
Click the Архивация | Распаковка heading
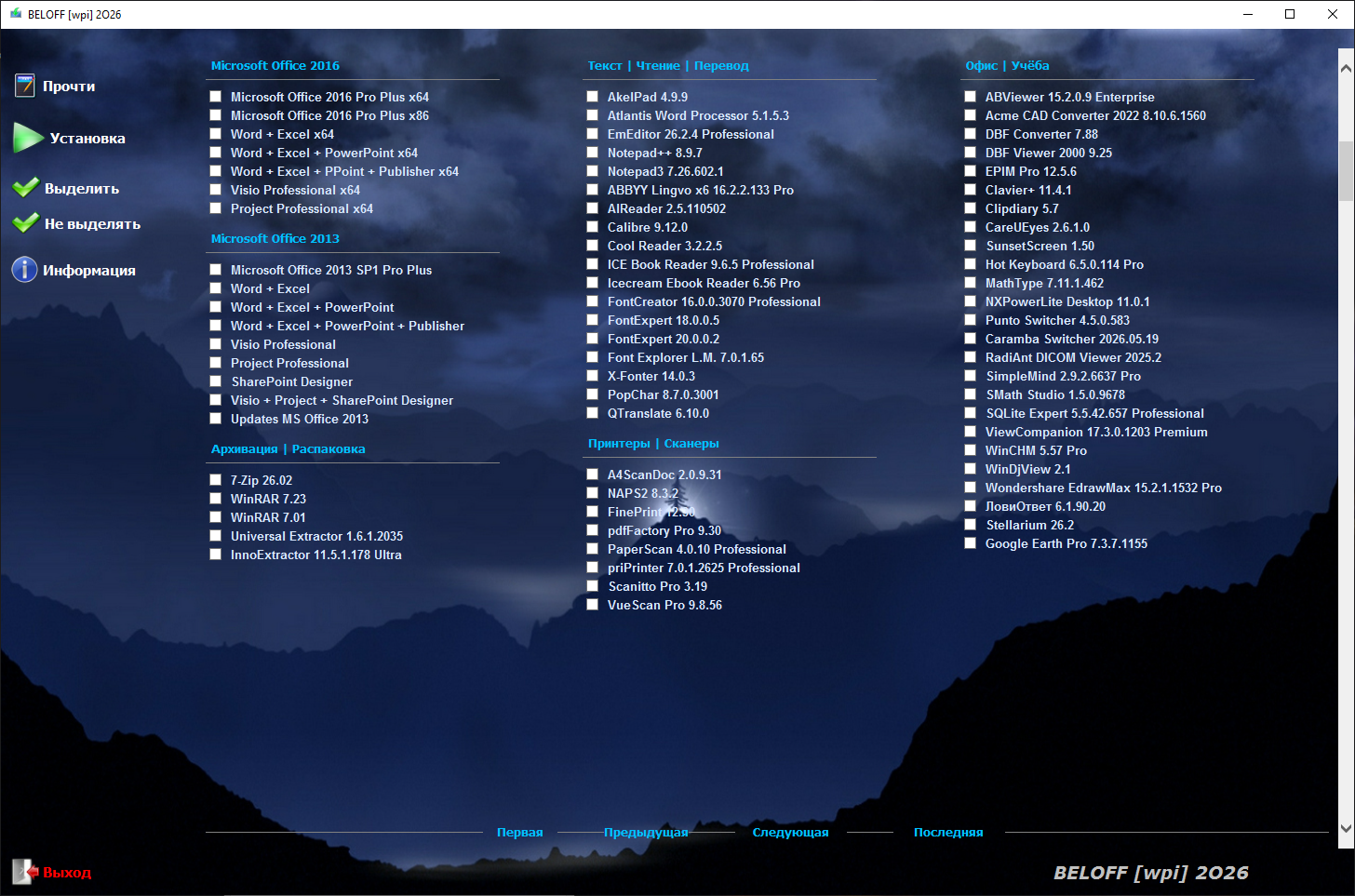tap(288, 449)
